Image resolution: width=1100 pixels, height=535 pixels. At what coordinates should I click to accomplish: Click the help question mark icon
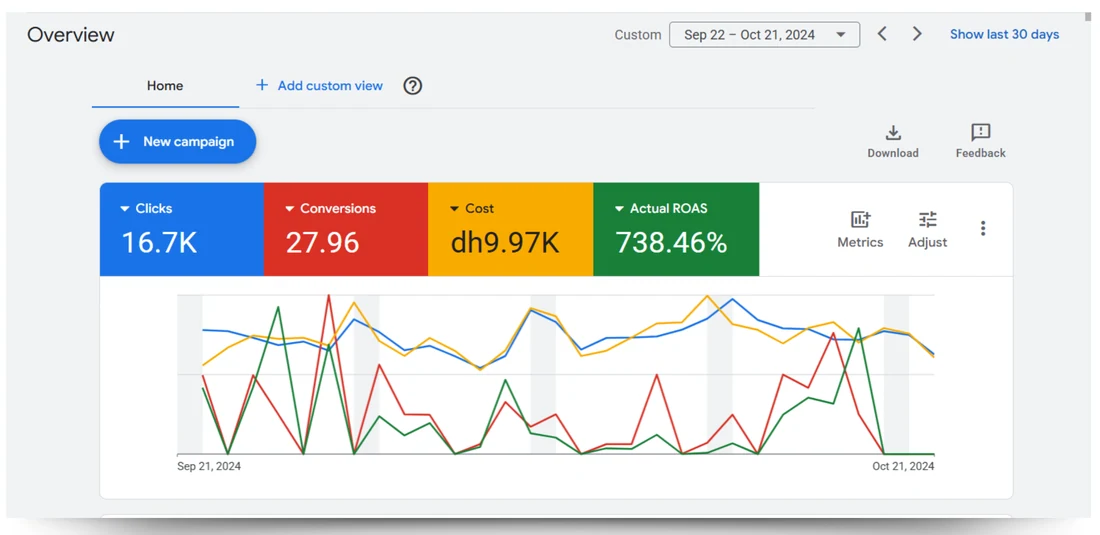coord(412,86)
